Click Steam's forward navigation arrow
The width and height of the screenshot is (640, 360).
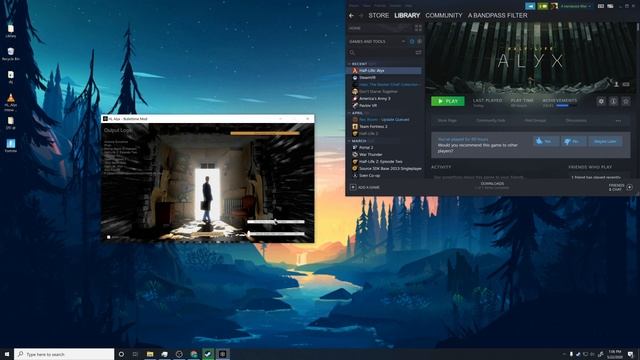tap(361, 16)
